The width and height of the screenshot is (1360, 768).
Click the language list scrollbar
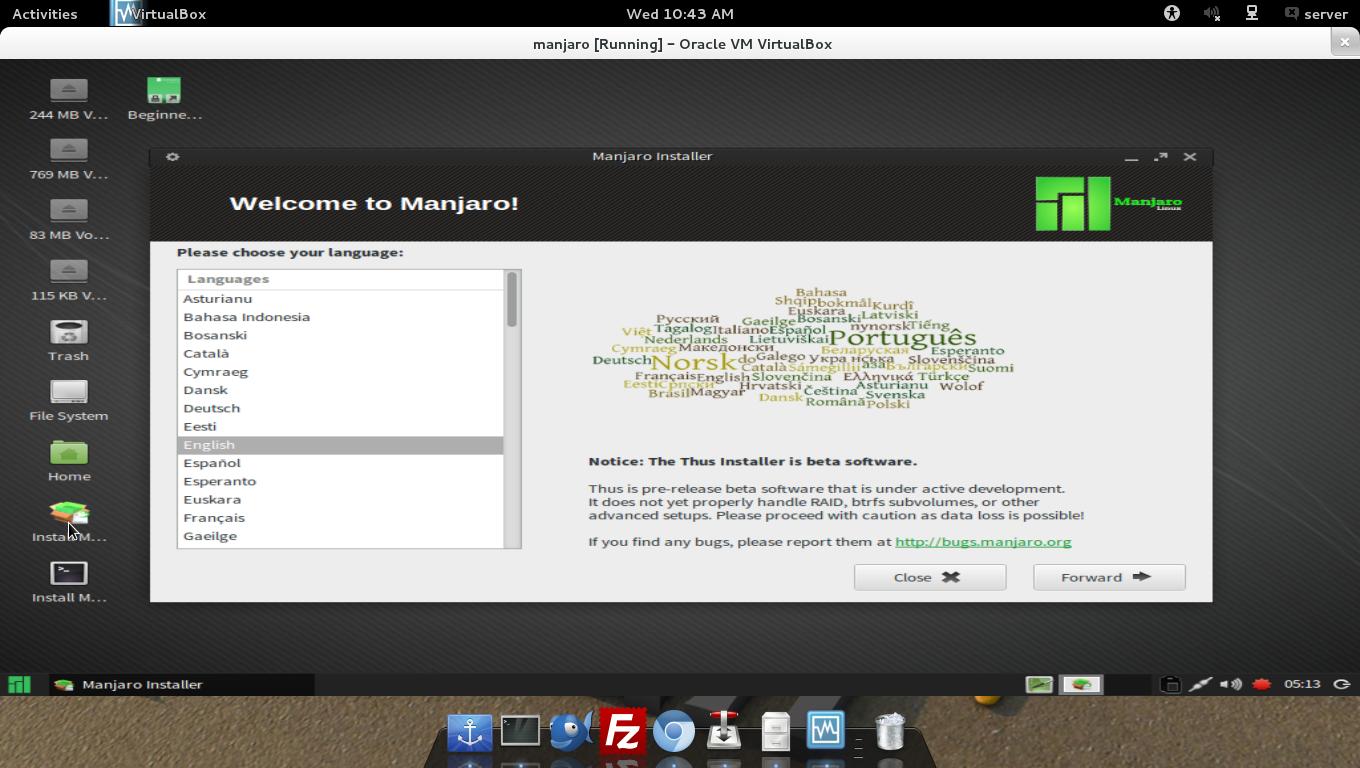(512, 299)
